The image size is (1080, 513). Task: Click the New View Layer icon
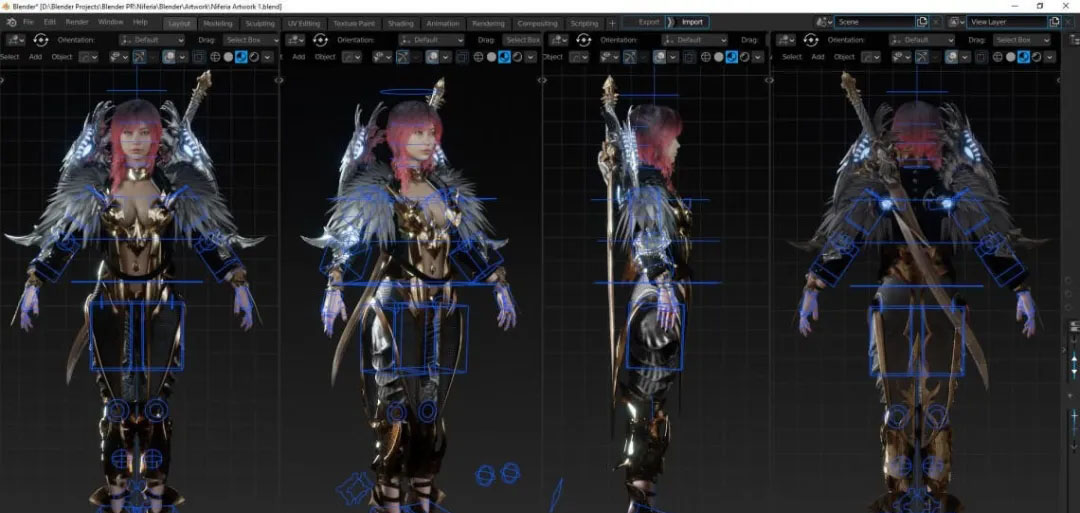[x=1054, y=22]
